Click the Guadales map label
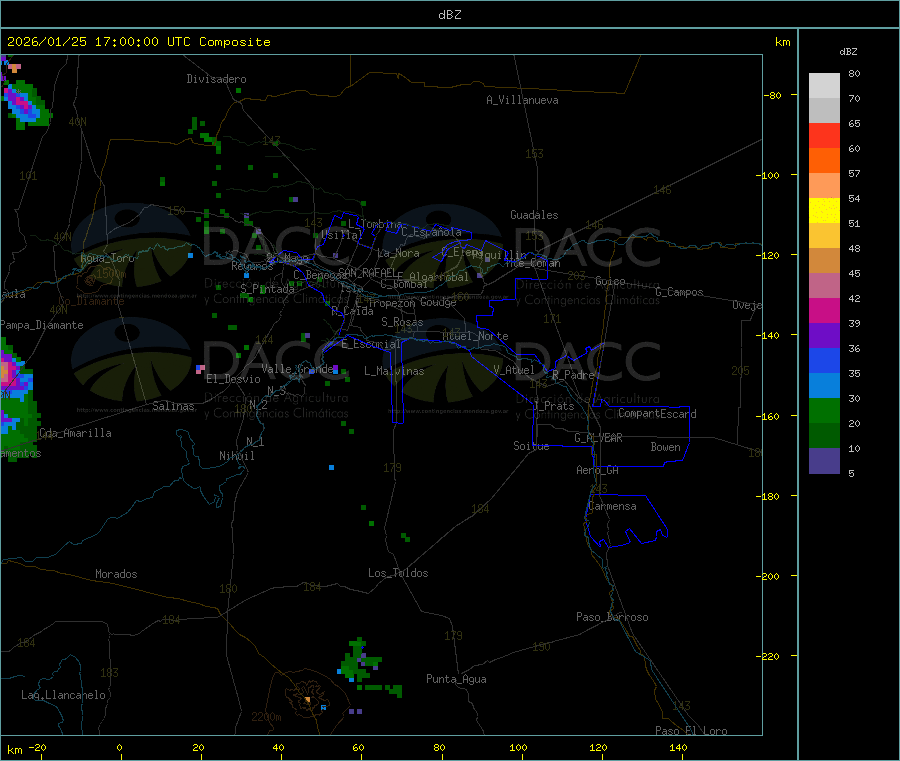Image resolution: width=900 pixels, height=761 pixels. coord(534,215)
